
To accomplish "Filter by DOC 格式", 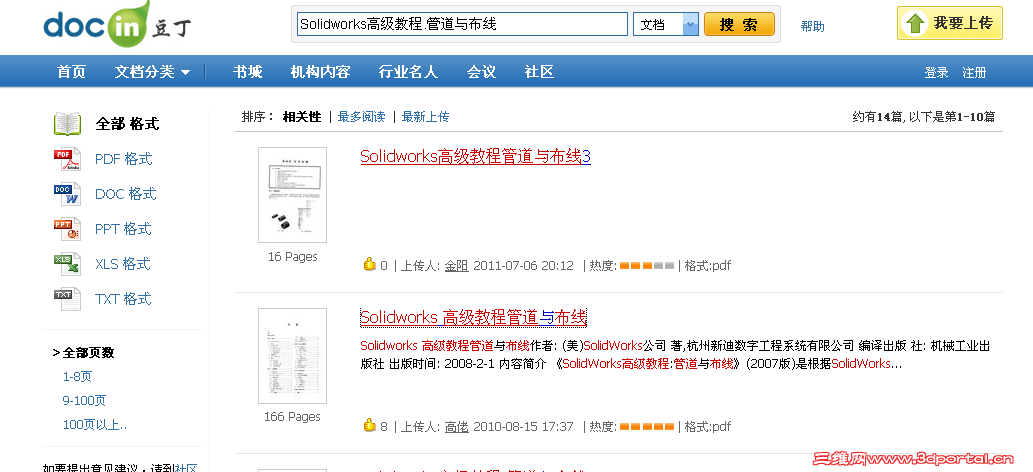I will click(x=125, y=194).
